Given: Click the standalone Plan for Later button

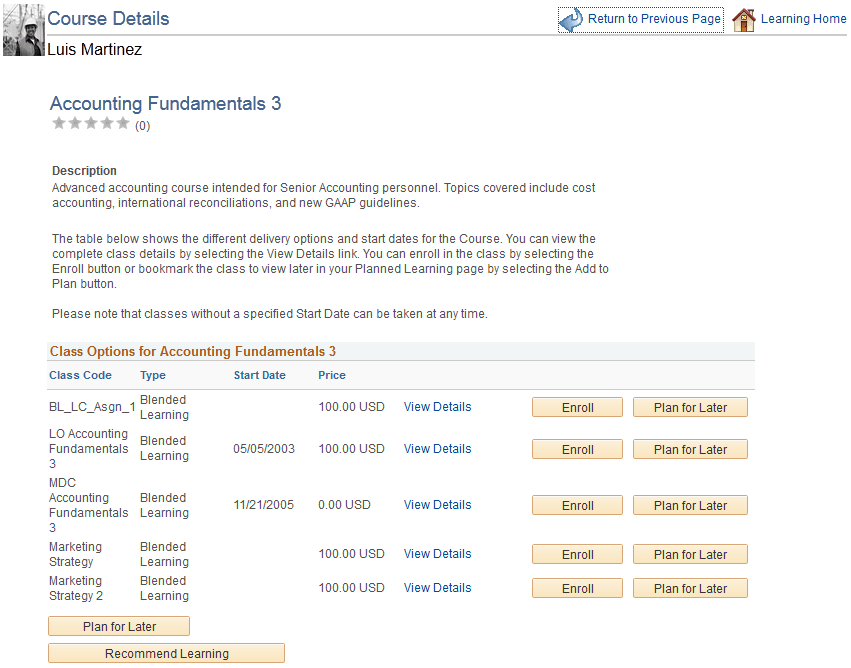Looking at the screenshot, I should click(x=118, y=626).
